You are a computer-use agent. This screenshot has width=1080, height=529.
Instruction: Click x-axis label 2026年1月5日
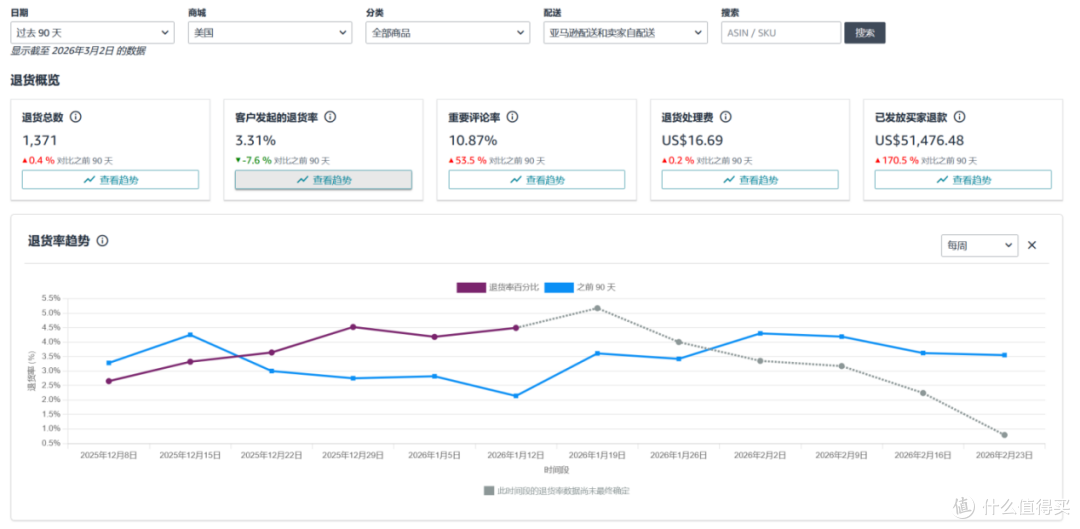435,455
